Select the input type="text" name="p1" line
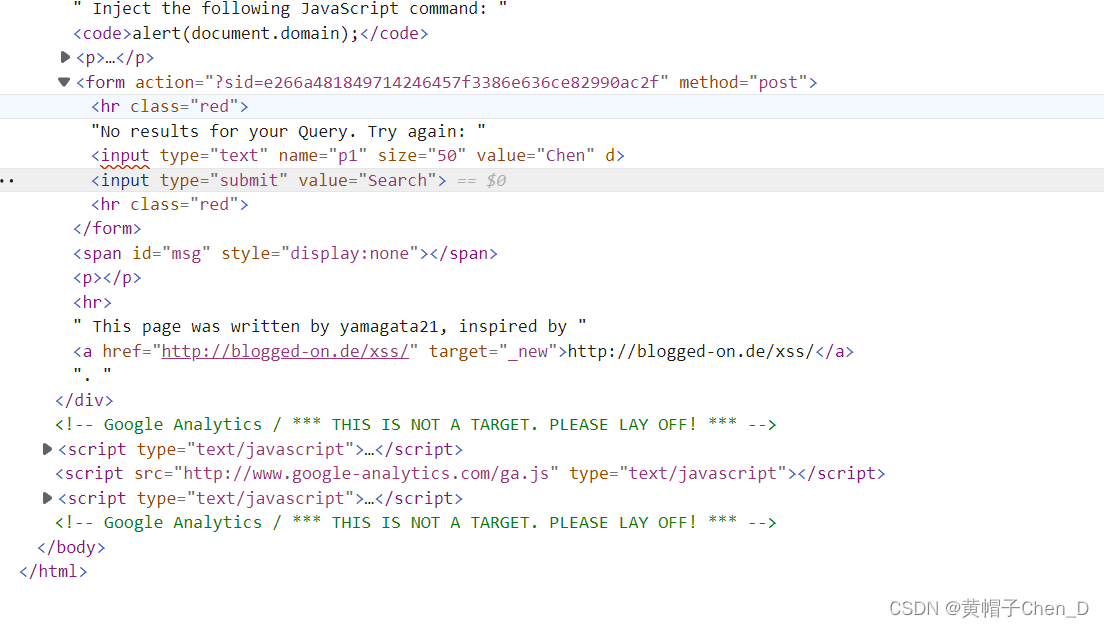Screen dimensions: 1104x628 click(357, 156)
